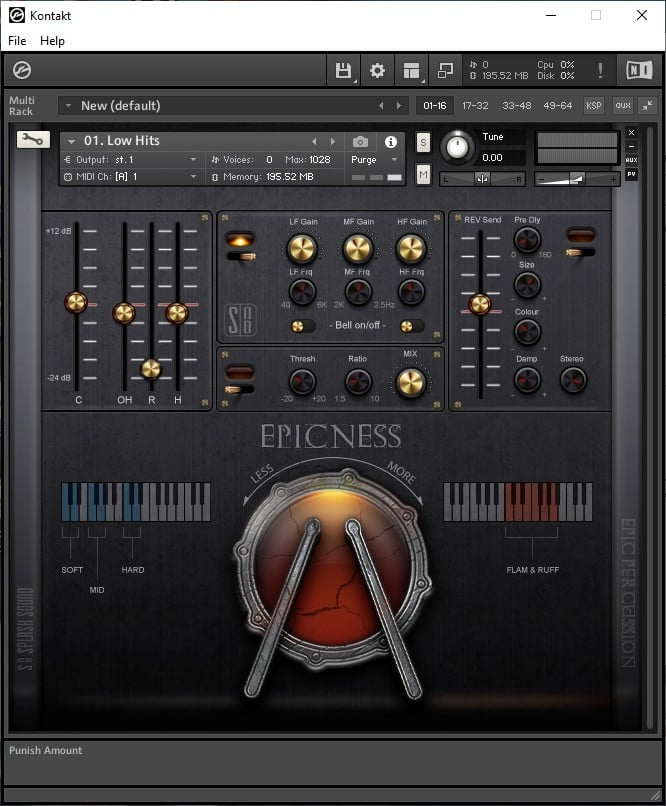Open the multi preset dropdown arrow

(x=68, y=105)
